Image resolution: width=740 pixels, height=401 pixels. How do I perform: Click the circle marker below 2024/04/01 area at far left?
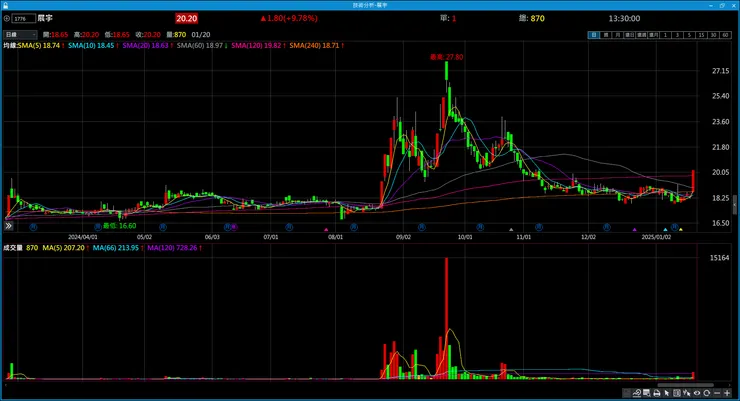(34, 227)
